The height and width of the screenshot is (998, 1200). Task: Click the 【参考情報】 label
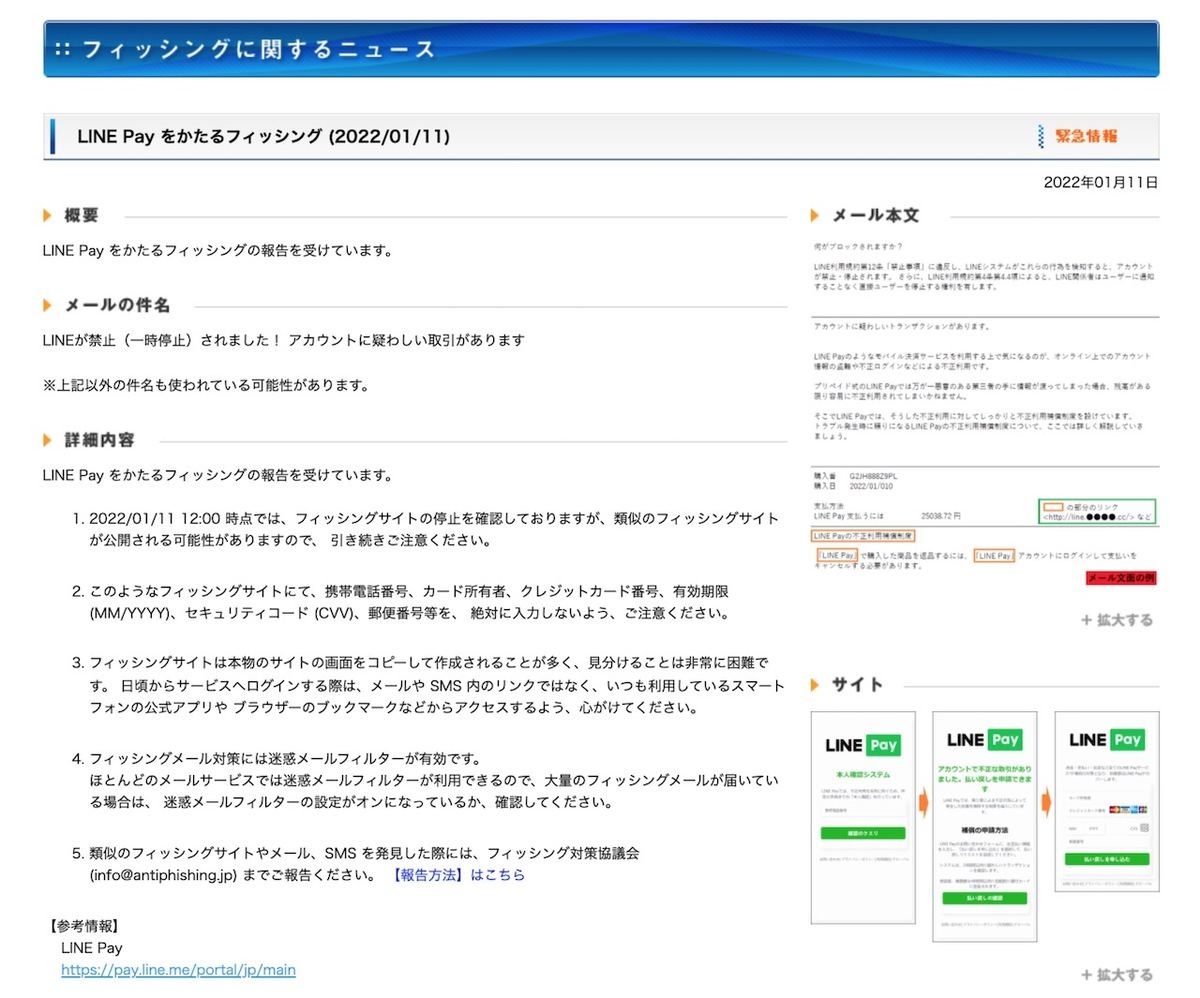coord(84,926)
